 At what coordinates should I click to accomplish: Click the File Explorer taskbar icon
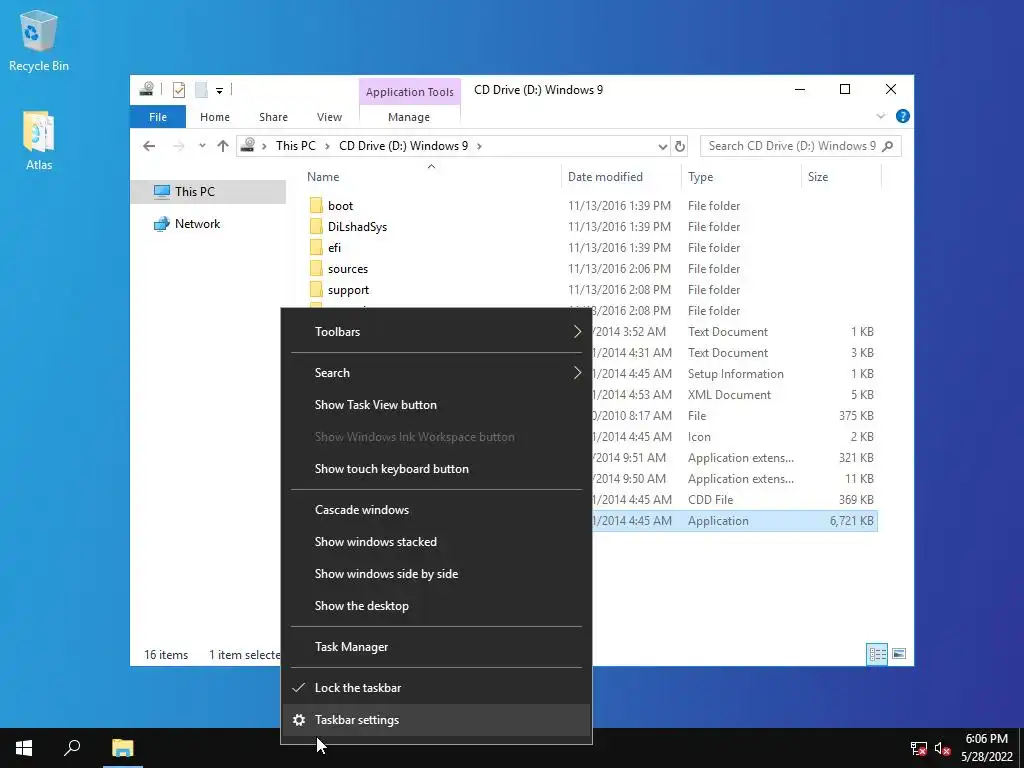point(122,748)
